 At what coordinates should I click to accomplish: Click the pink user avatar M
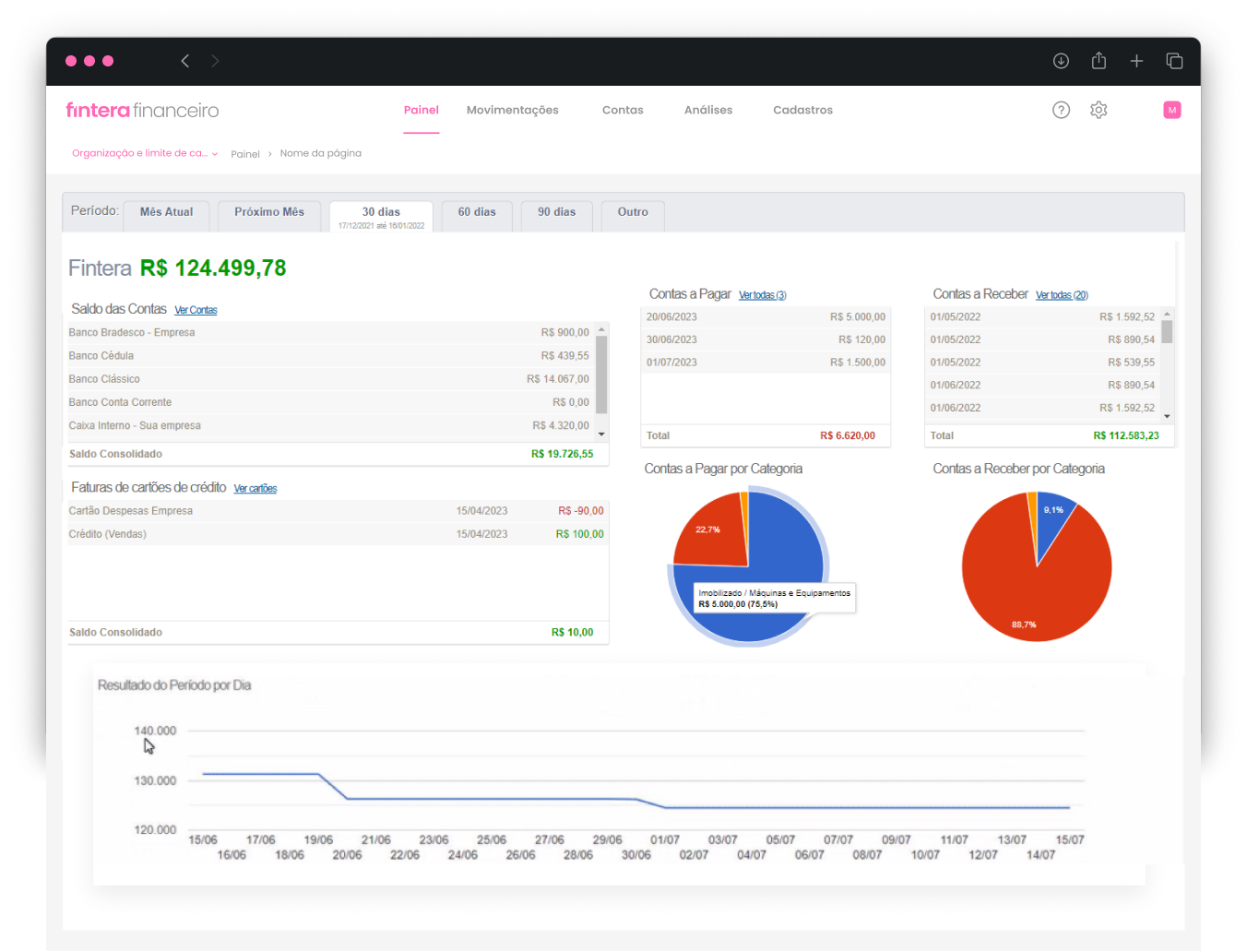1172,110
